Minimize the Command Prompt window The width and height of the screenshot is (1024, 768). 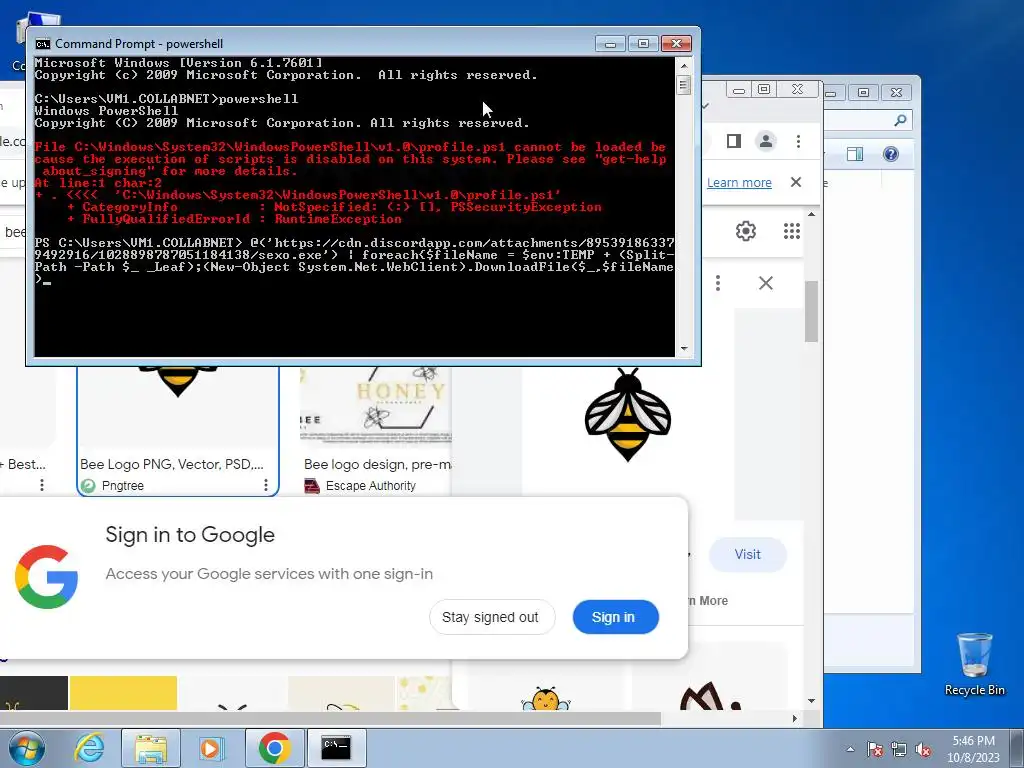point(610,44)
